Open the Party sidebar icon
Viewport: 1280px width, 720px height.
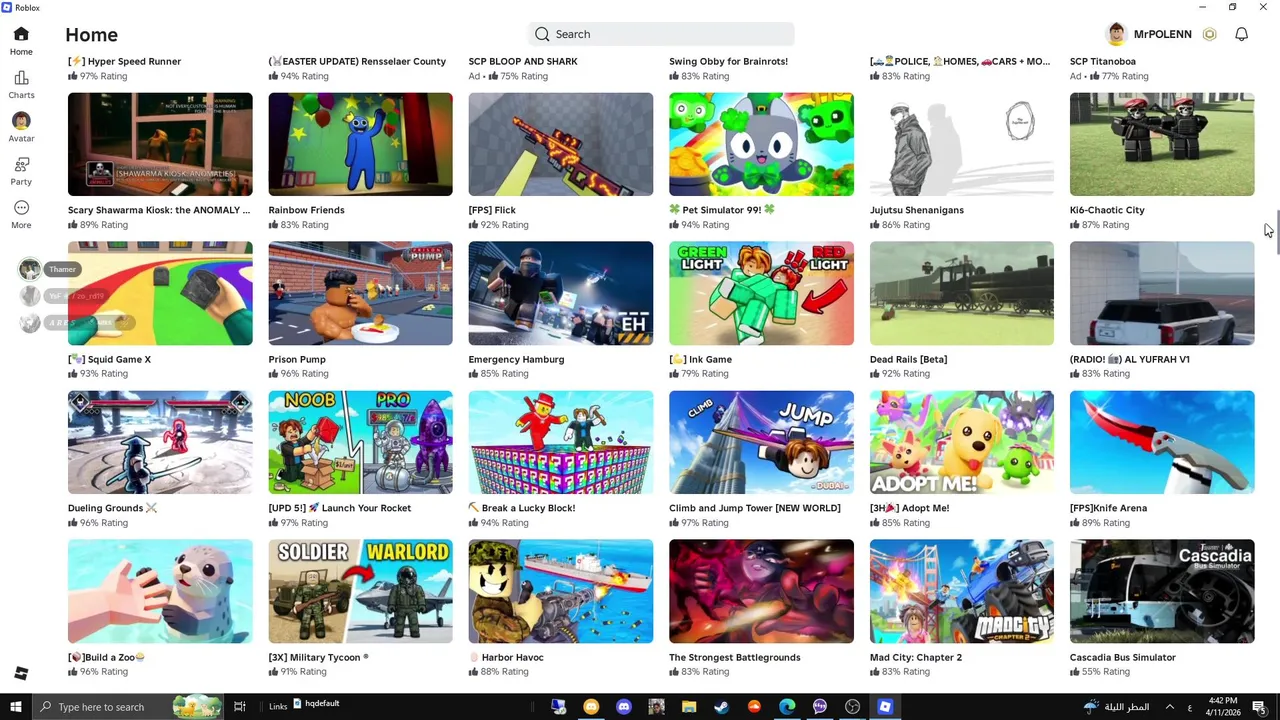click(x=21, y=164)
